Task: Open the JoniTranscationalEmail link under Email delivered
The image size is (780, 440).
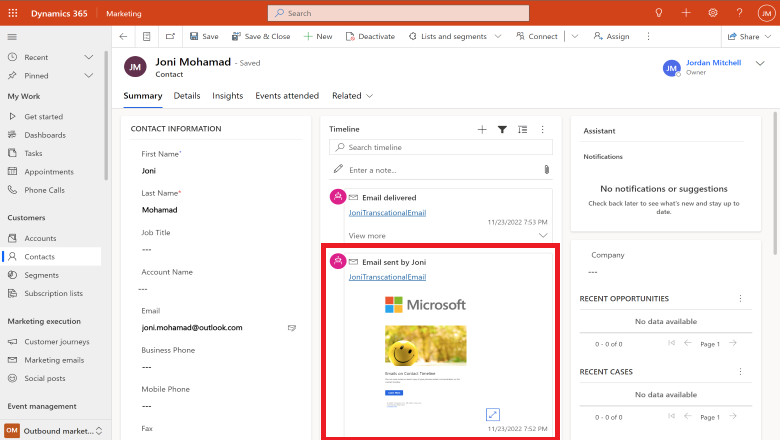Action: 387,212
